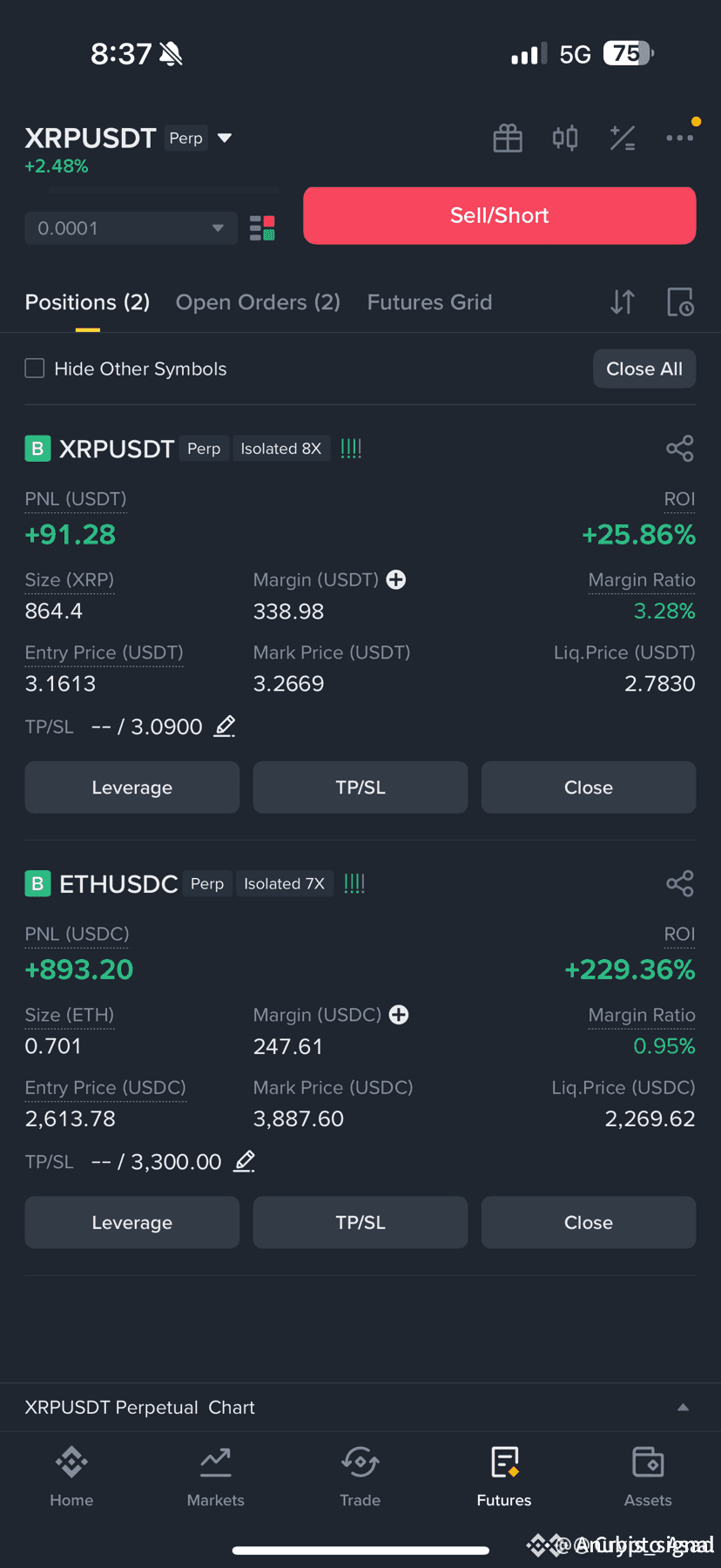Open the XRPUSDT Perp symbol dropdown
The height and width of the screenshot is (1568, 721).
pos(129,138)
